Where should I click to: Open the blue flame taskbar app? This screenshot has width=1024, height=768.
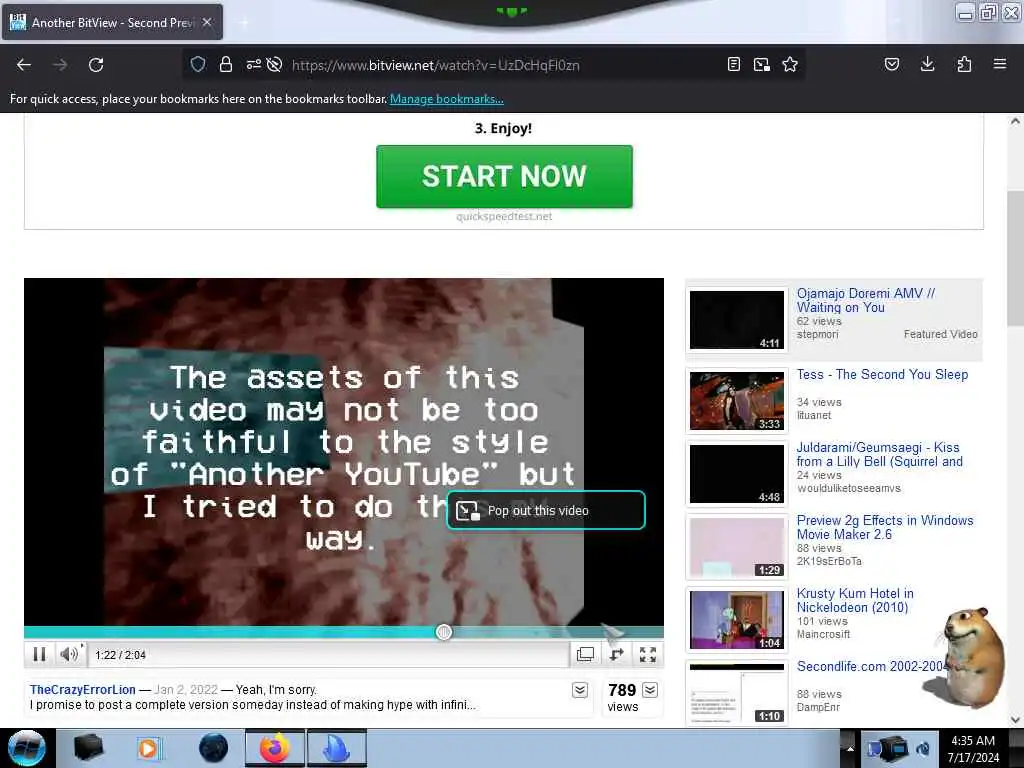(336, 748)
